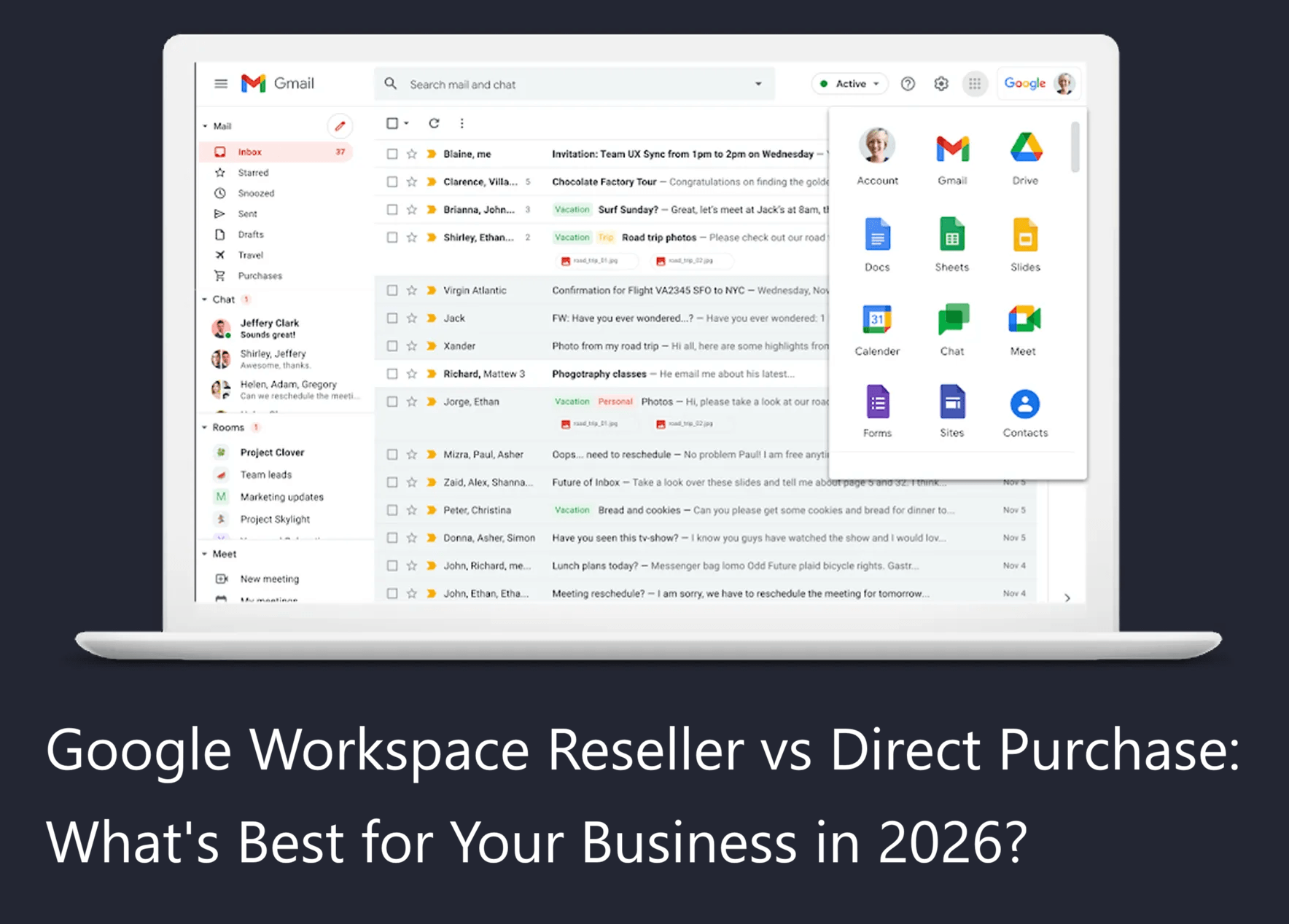Image resolution: width=1289 pixels, height=924 pixels.
Task: Open Meet from the apps panel
Action: click(x=1024, y=329)
